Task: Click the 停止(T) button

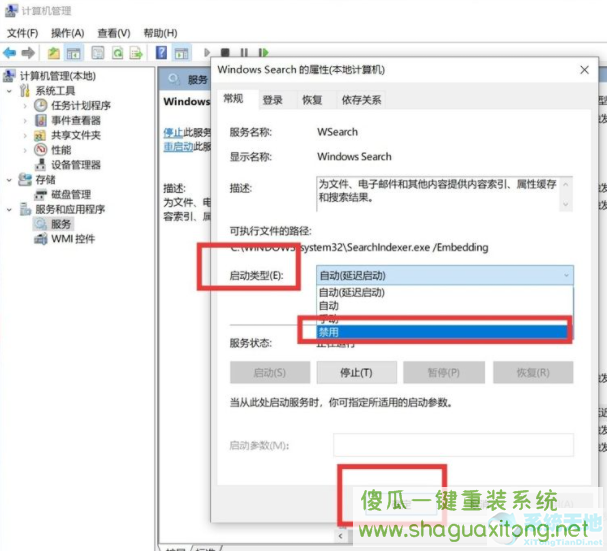Action: [x=357, y=372]
